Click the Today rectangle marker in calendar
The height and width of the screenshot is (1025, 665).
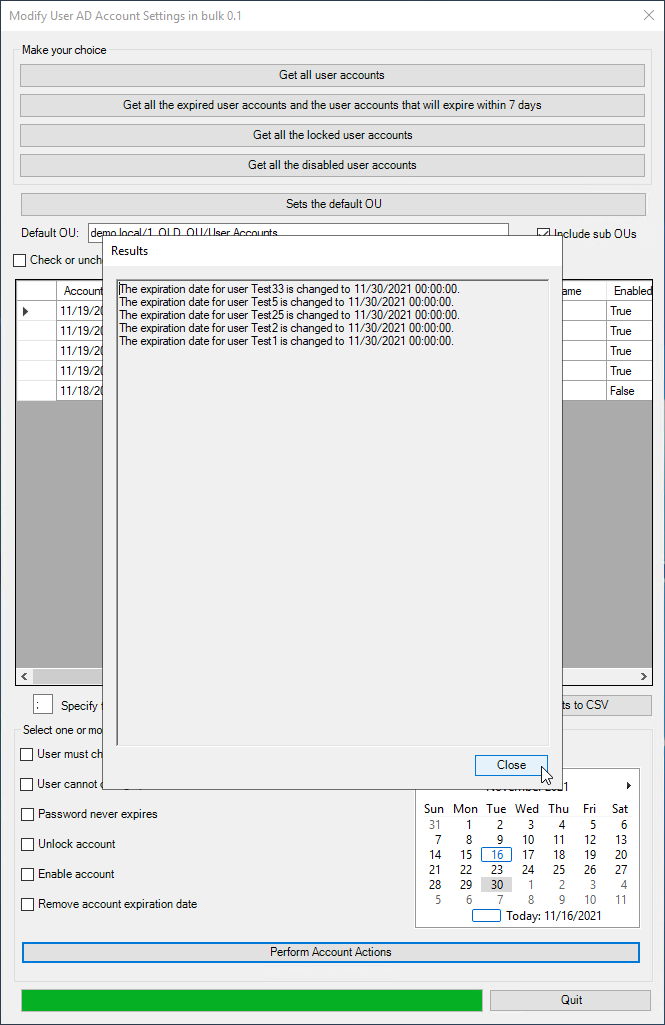coord(485,915)
